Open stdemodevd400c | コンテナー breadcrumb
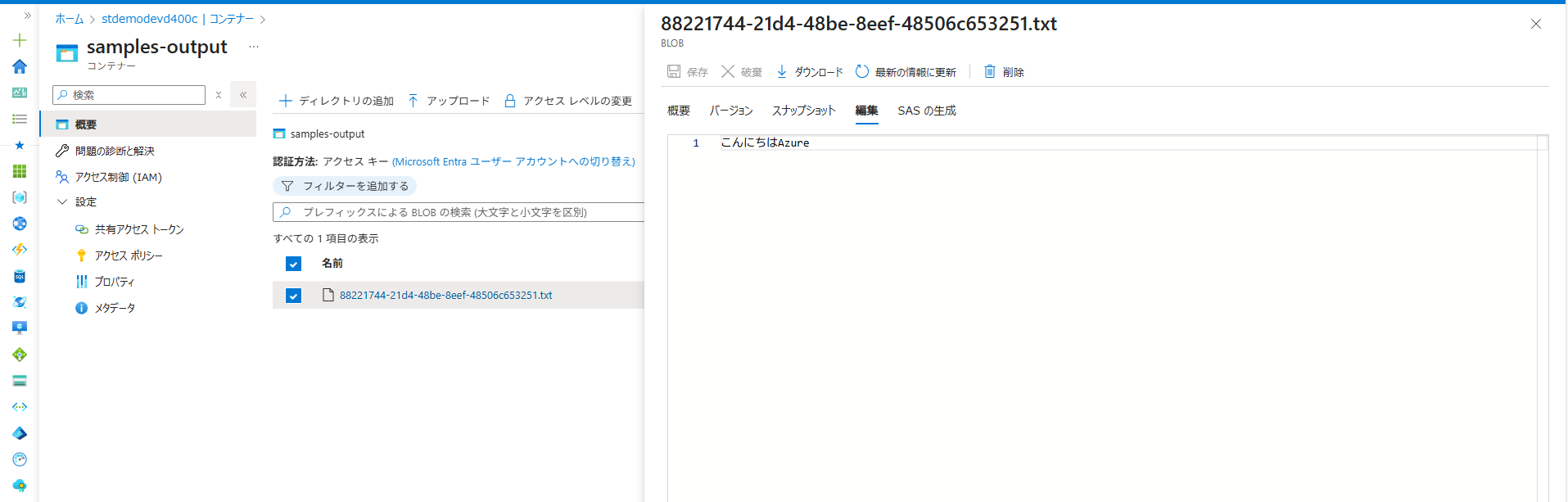The image size is (1568, 502). [x=178, y=19]
